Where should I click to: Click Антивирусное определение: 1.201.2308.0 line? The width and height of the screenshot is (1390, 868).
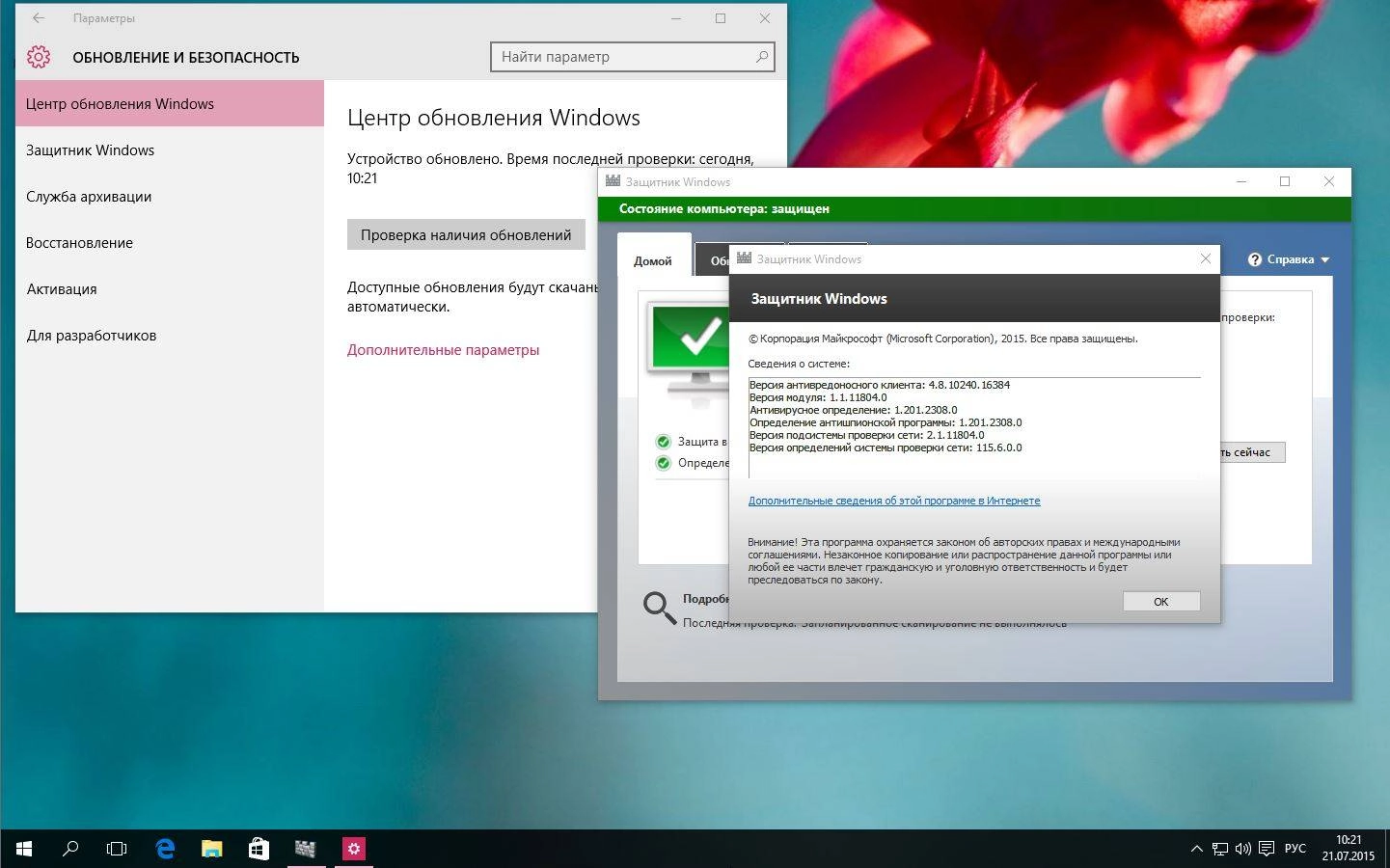click(854, 410)
